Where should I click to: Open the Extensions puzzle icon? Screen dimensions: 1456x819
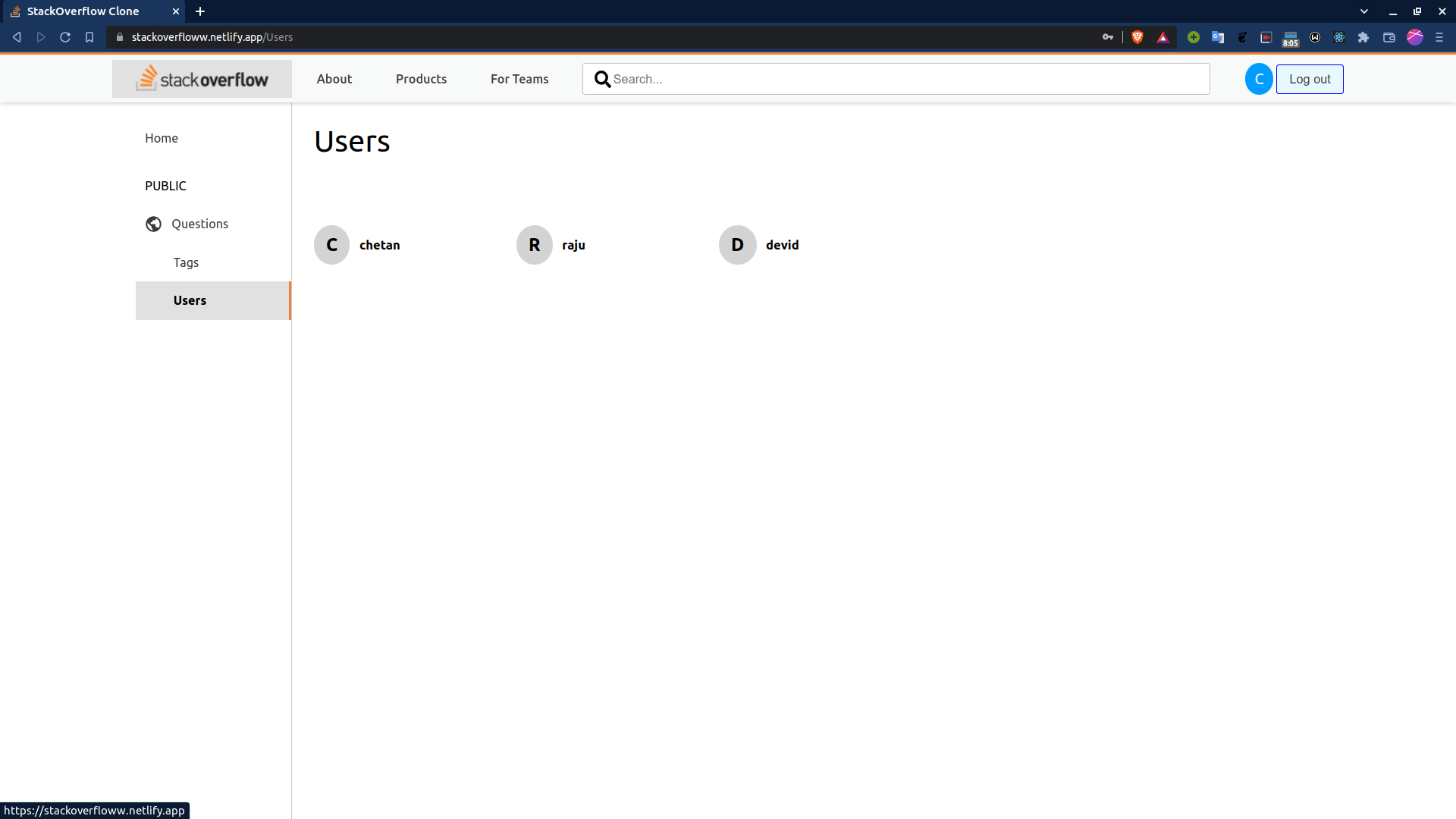coord(1363,37)
